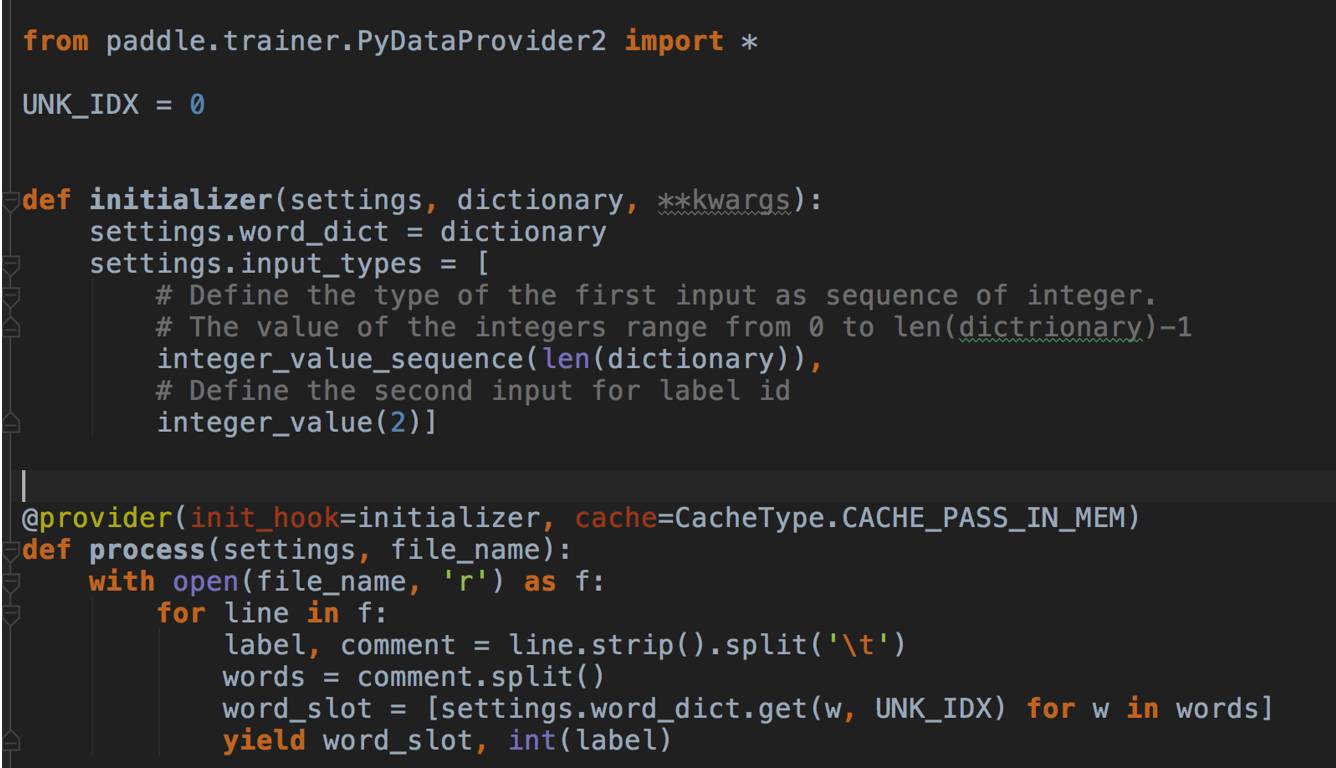
Task: Click fold end marker at 'The value' comment
Action: coord(9,327)
